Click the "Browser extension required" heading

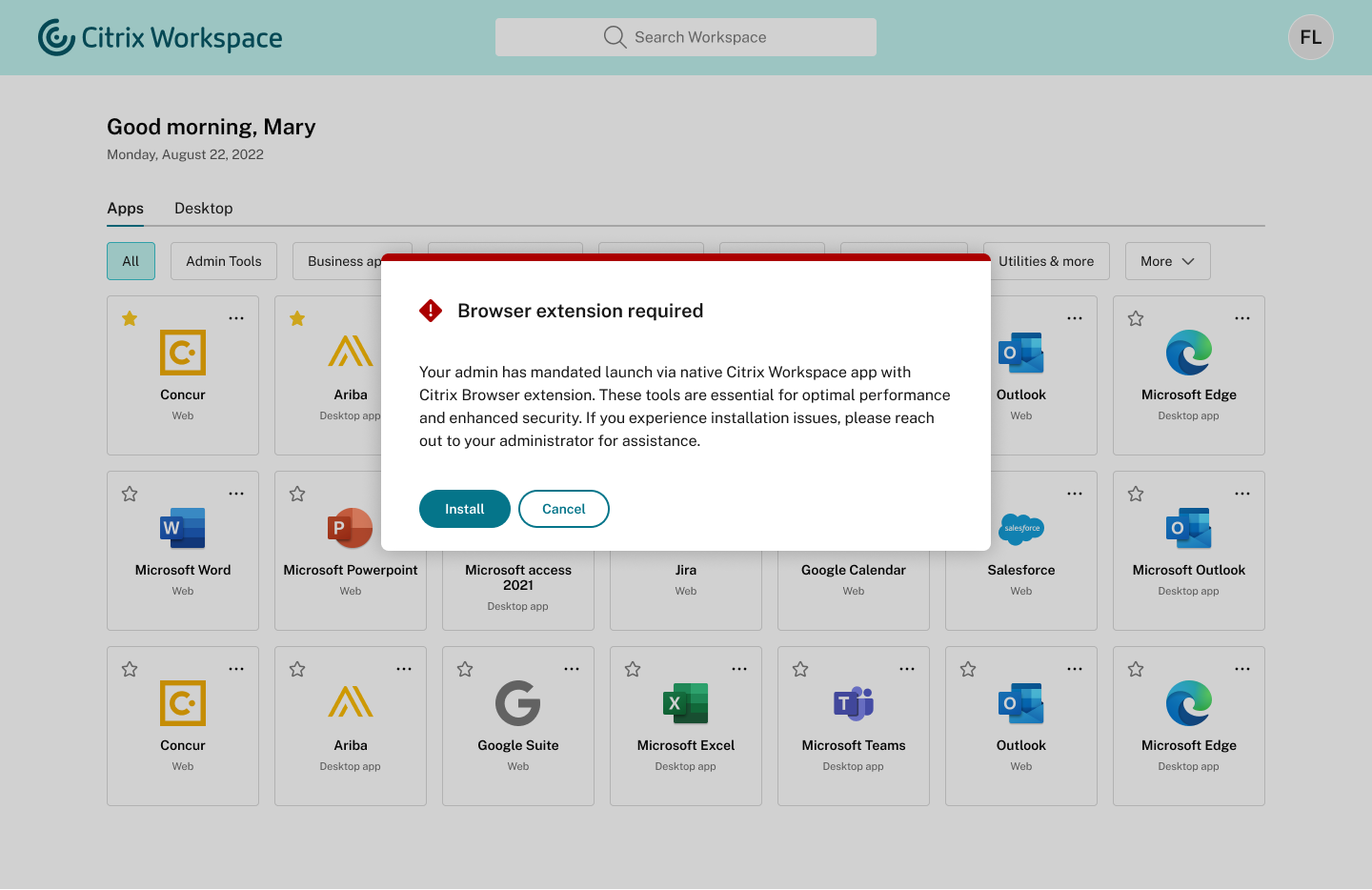tap(580, 311)
